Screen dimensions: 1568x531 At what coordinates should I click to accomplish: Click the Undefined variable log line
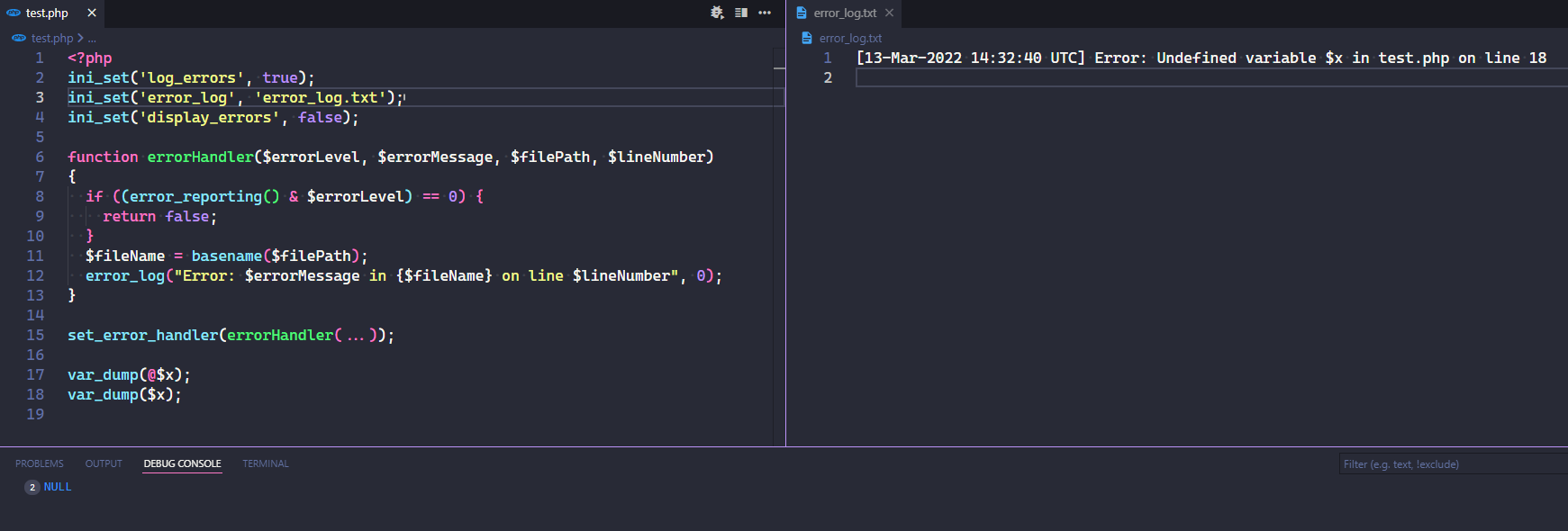point(1201,58)
